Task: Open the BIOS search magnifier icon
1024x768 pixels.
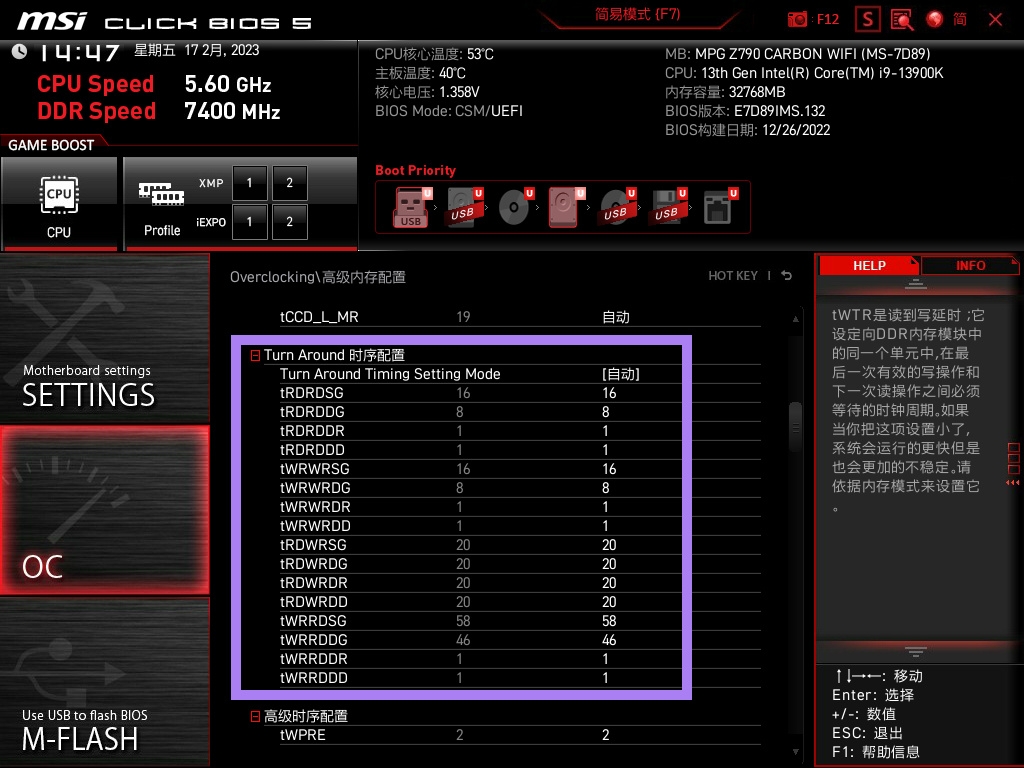Action: point(902,20)
